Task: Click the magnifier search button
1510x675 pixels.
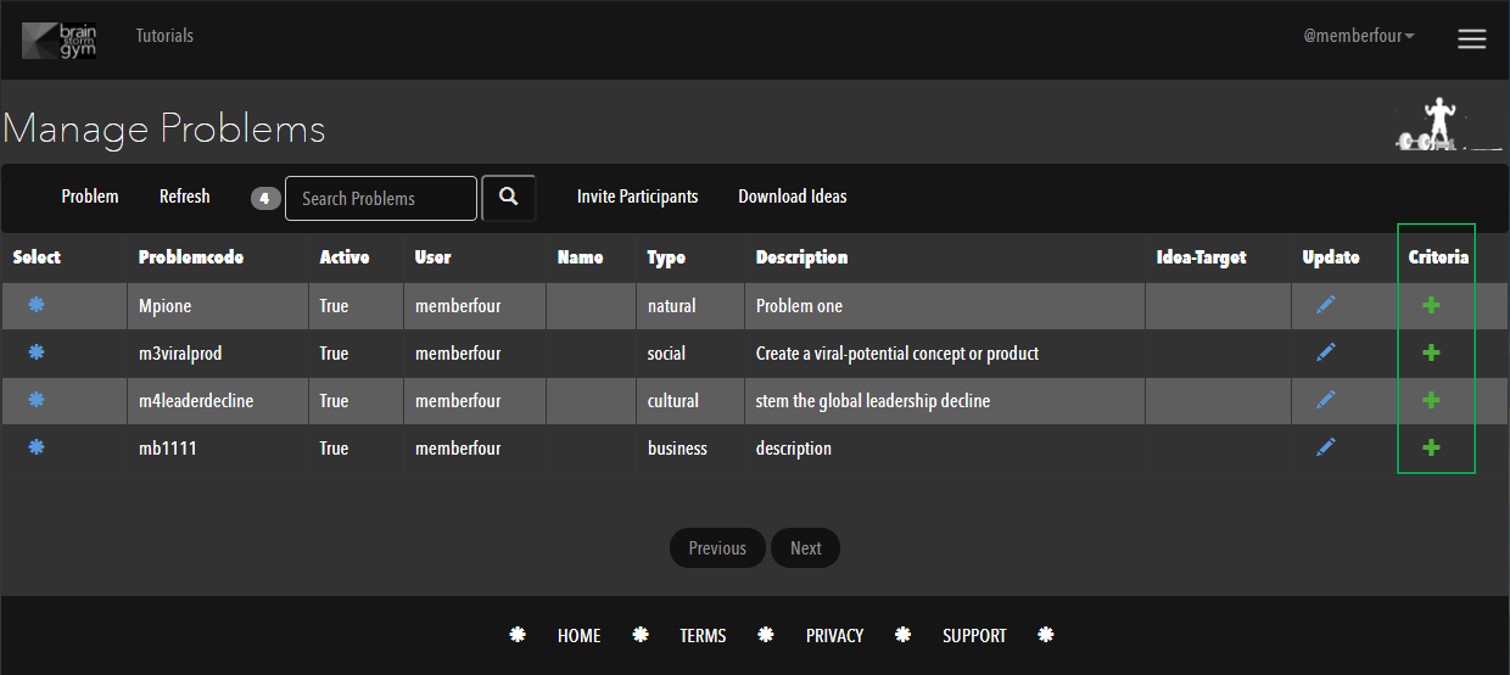Action: 509,197
